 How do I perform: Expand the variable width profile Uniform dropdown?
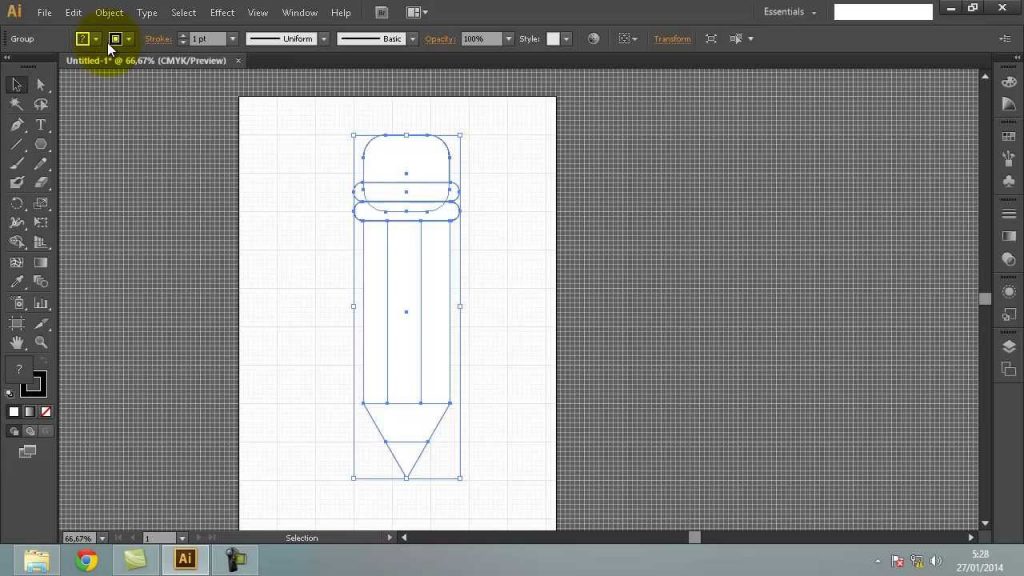point(322,38)
